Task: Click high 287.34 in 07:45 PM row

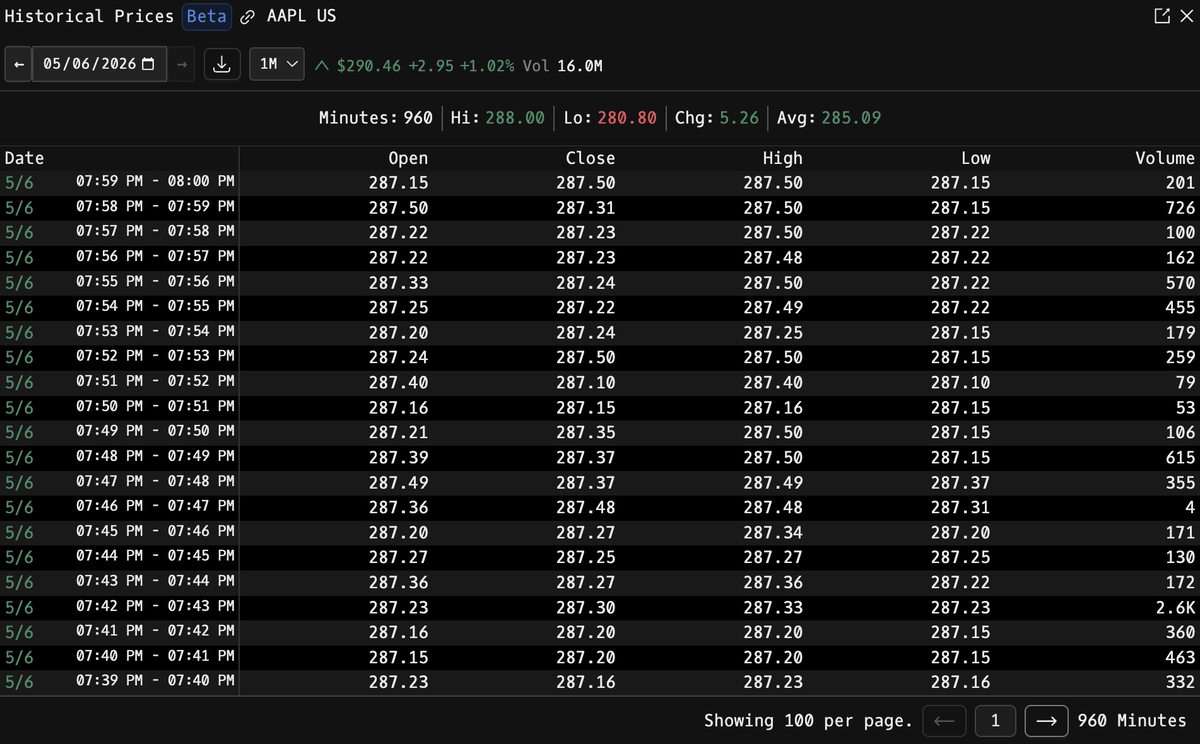Action: point(773,533)
